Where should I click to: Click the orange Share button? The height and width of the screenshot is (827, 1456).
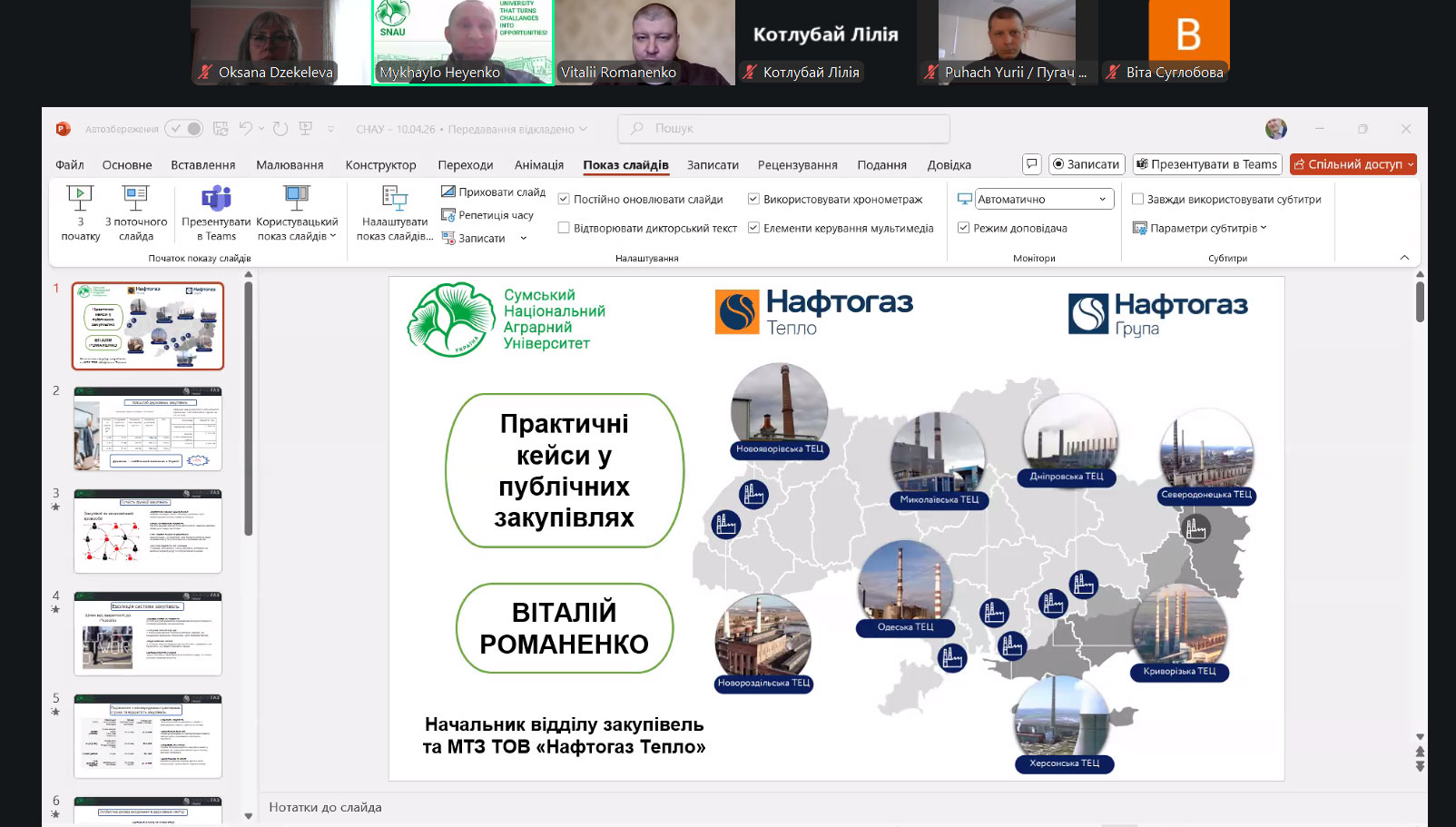click(x=1352, y=164)
